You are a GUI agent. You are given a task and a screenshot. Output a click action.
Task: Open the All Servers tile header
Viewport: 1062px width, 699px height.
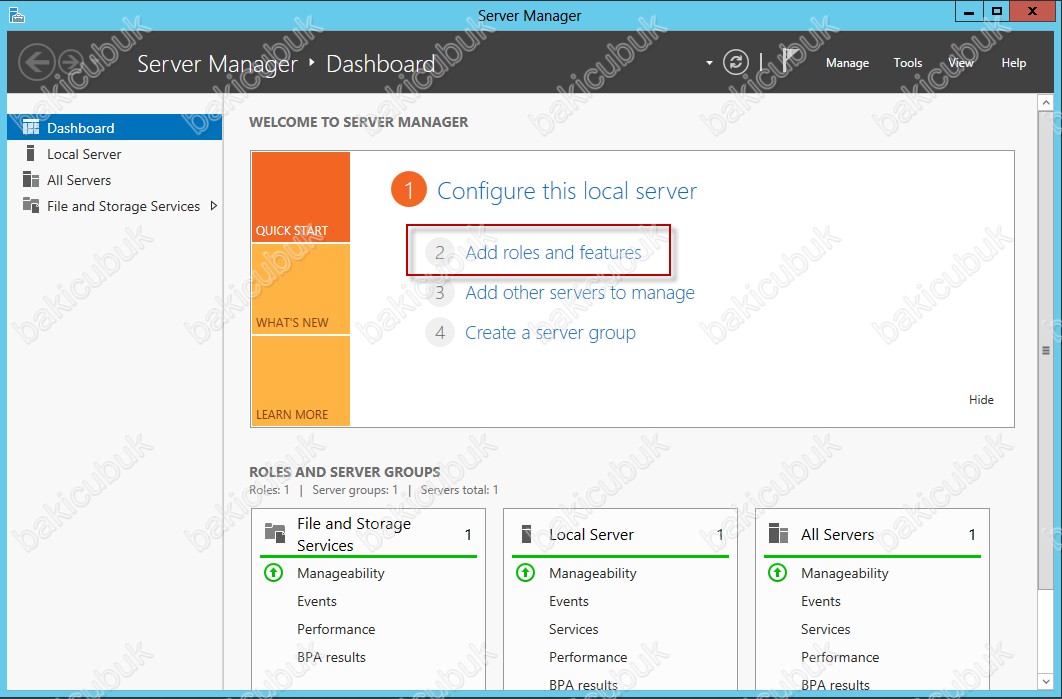pos(872,534)
